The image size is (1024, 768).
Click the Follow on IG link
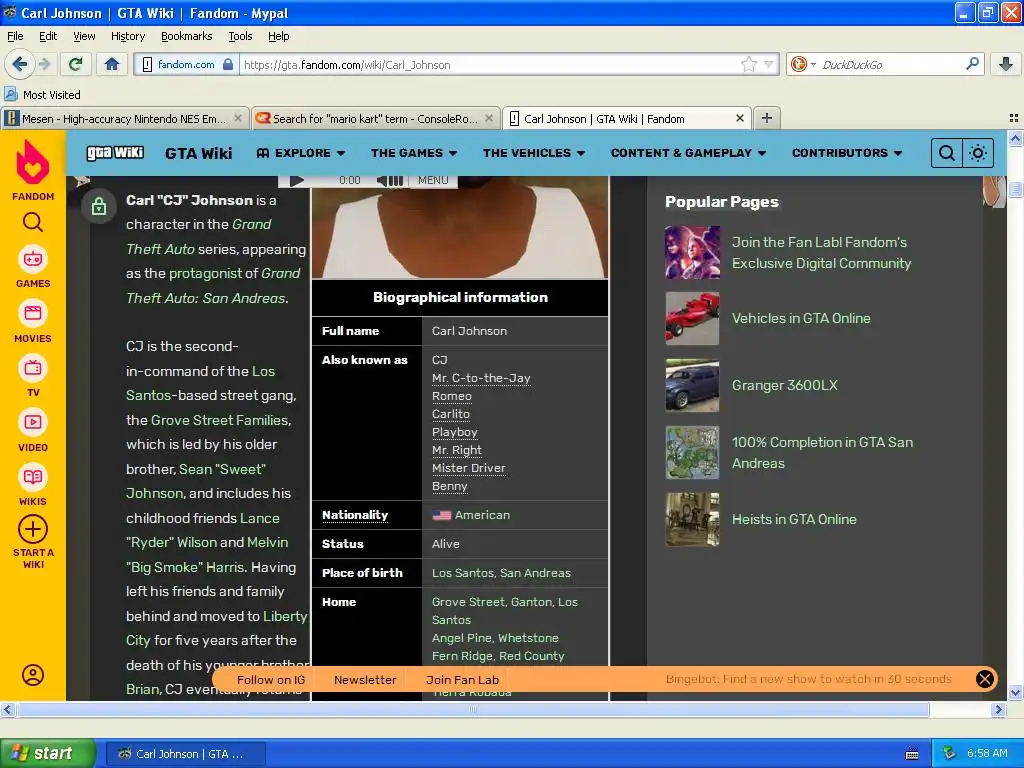[x=270, y=680]
